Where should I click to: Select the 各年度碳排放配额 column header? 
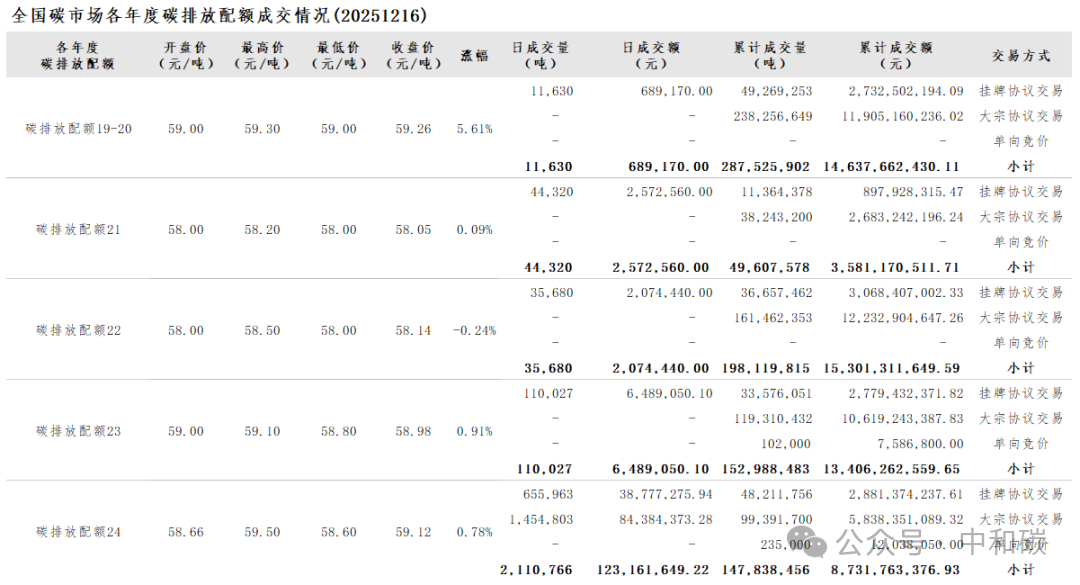pyautogui.click(x=78, y=55)
